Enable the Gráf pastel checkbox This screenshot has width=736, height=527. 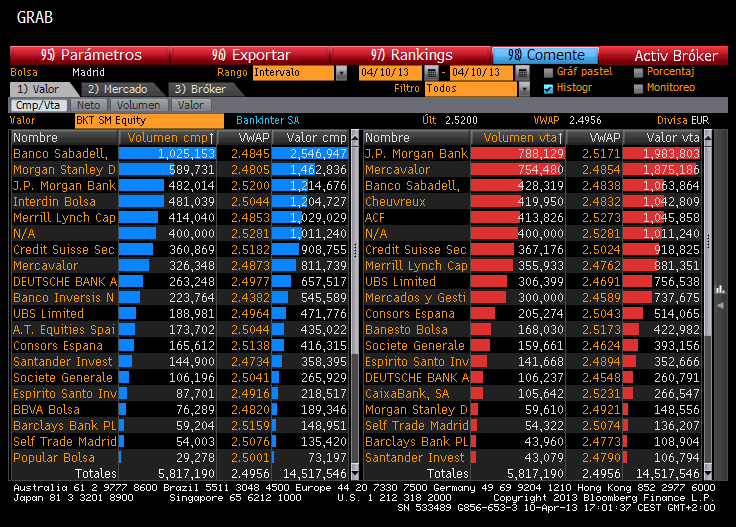(548, 73)
